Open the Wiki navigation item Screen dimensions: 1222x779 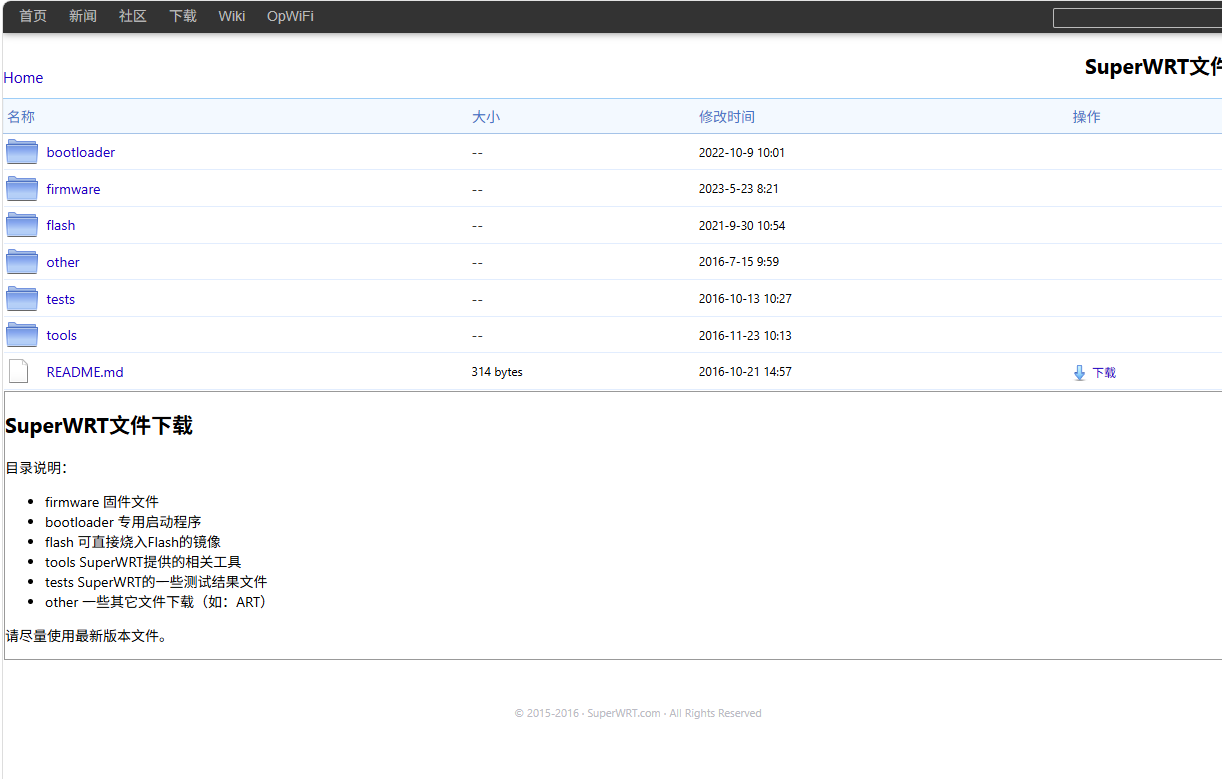[x=232, y=16]
